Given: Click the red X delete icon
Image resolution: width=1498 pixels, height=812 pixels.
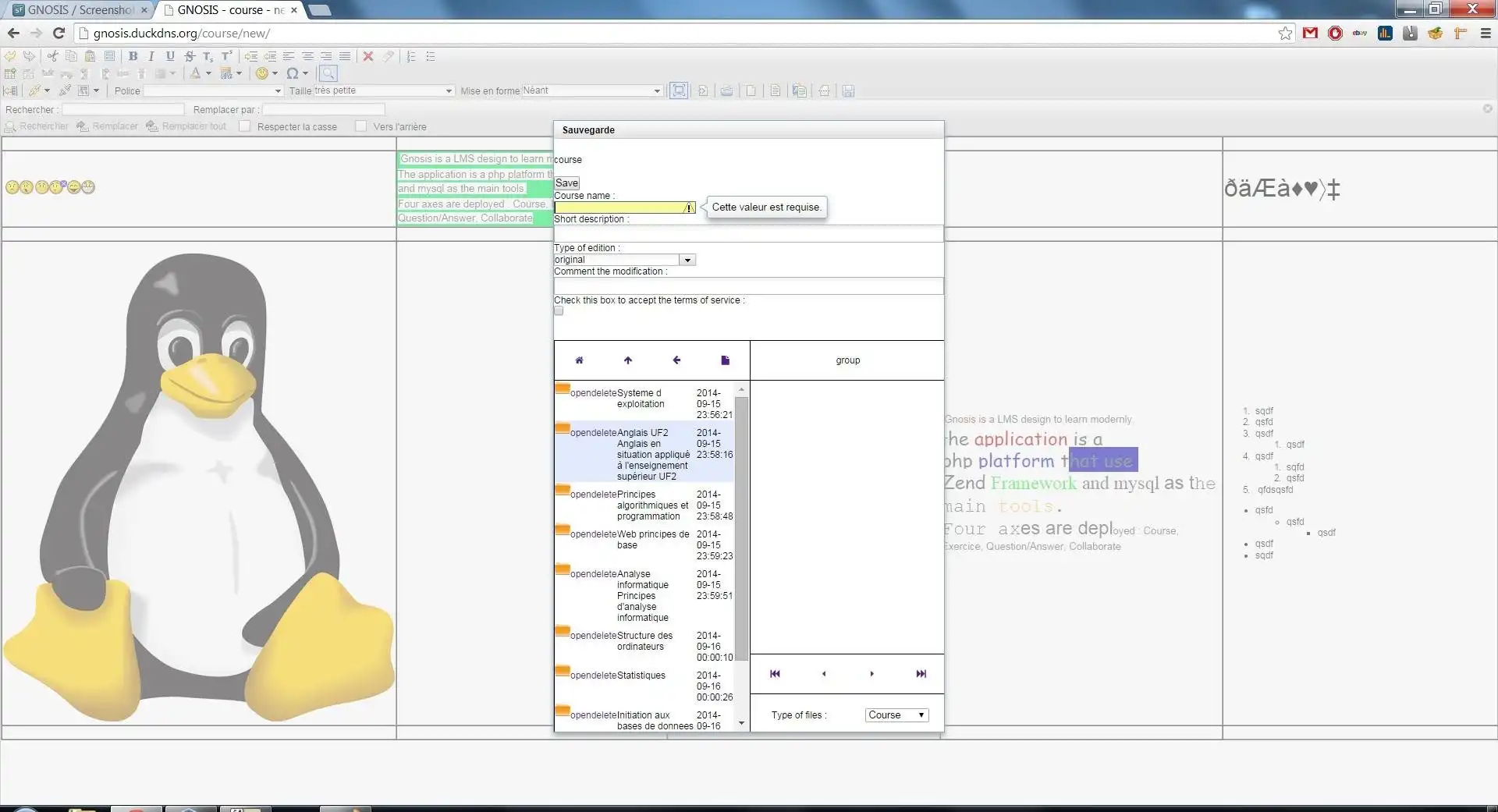Looking at the screenshot, I should 368,56.
